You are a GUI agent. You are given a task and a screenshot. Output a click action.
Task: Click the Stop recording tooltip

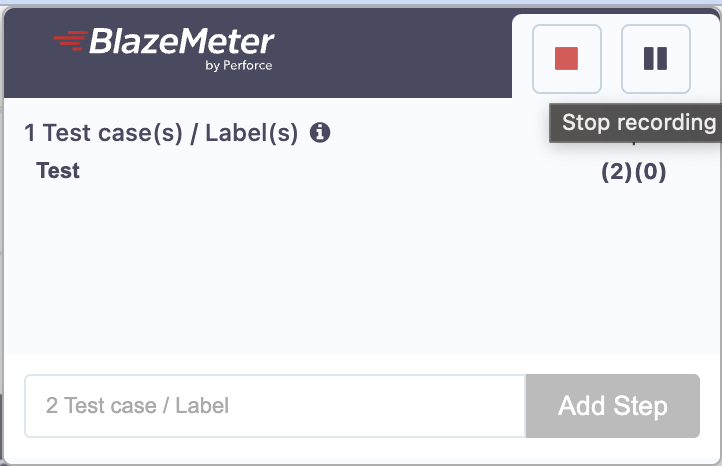(638, 123)
